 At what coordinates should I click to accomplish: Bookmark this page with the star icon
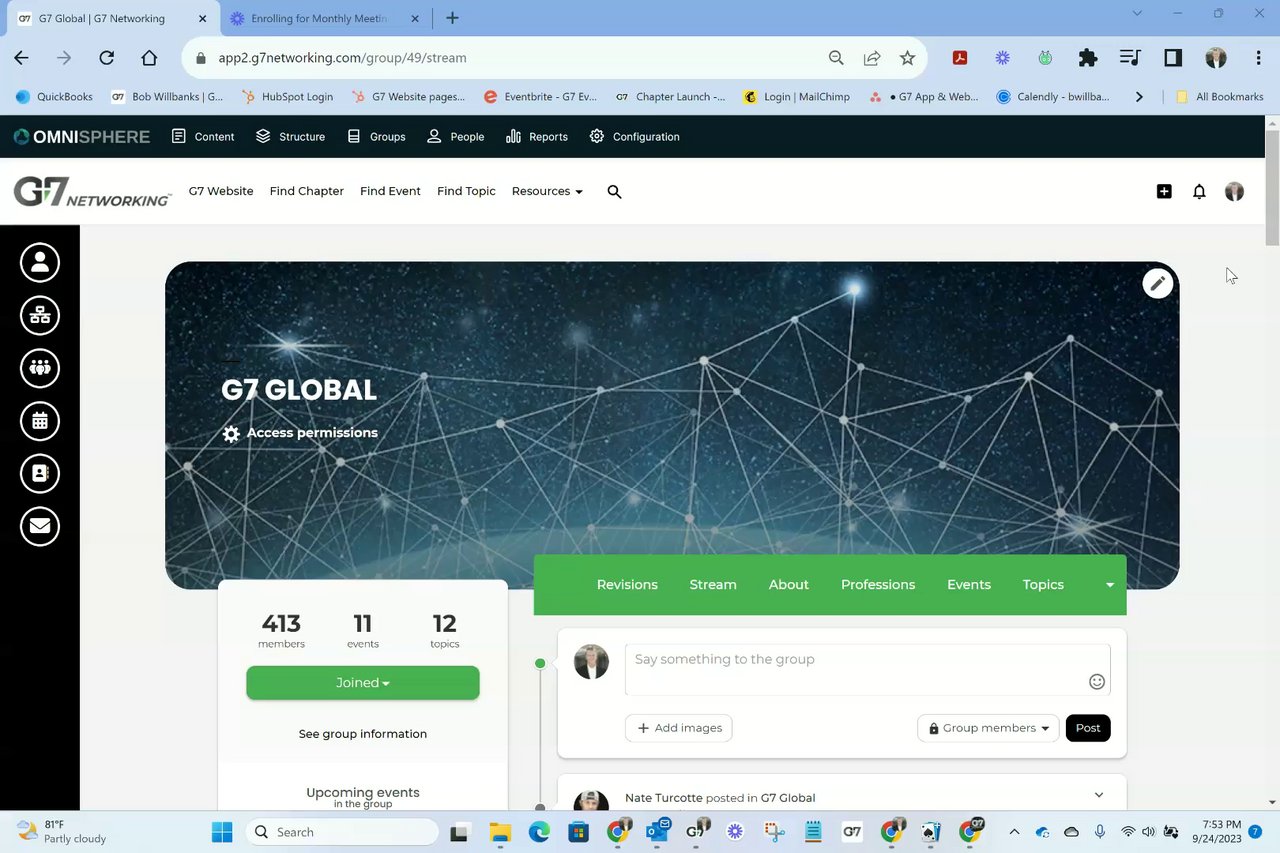coord(907,58)
